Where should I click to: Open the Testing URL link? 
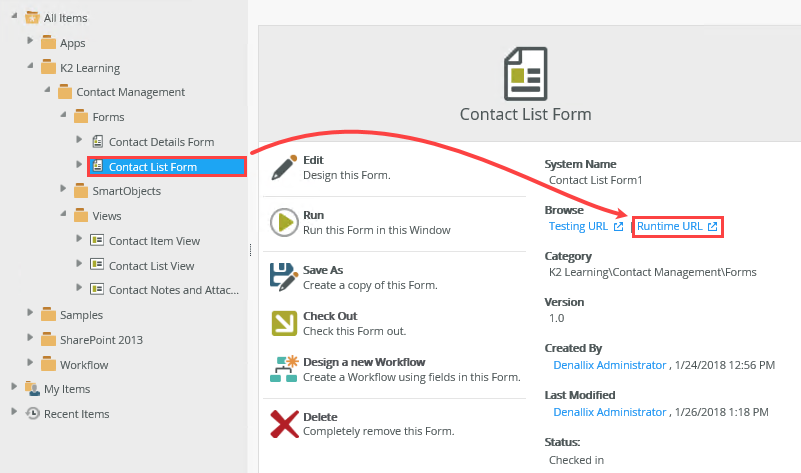(x=579, y=227)
